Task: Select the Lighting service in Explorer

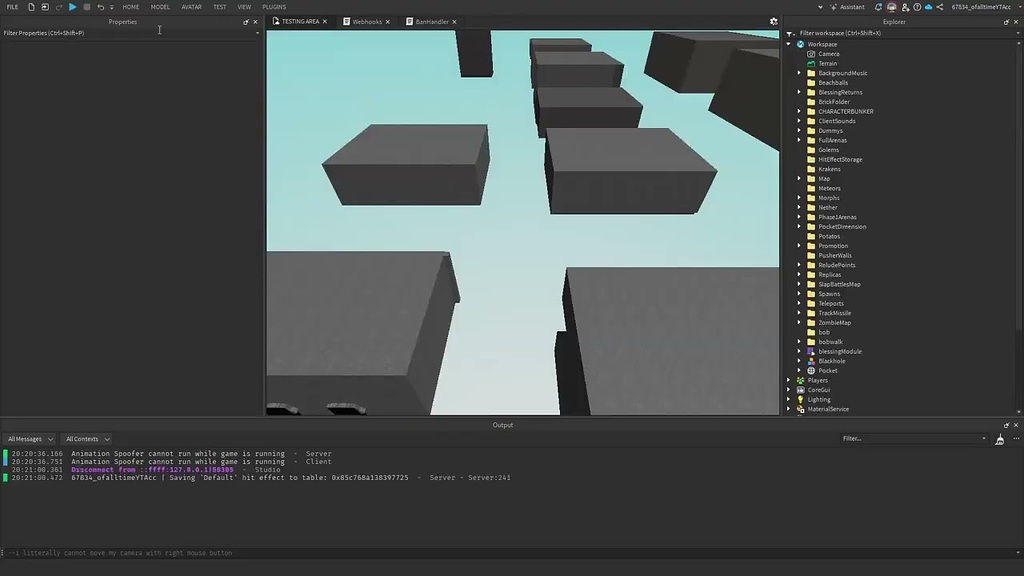Action: coord(820,399)
